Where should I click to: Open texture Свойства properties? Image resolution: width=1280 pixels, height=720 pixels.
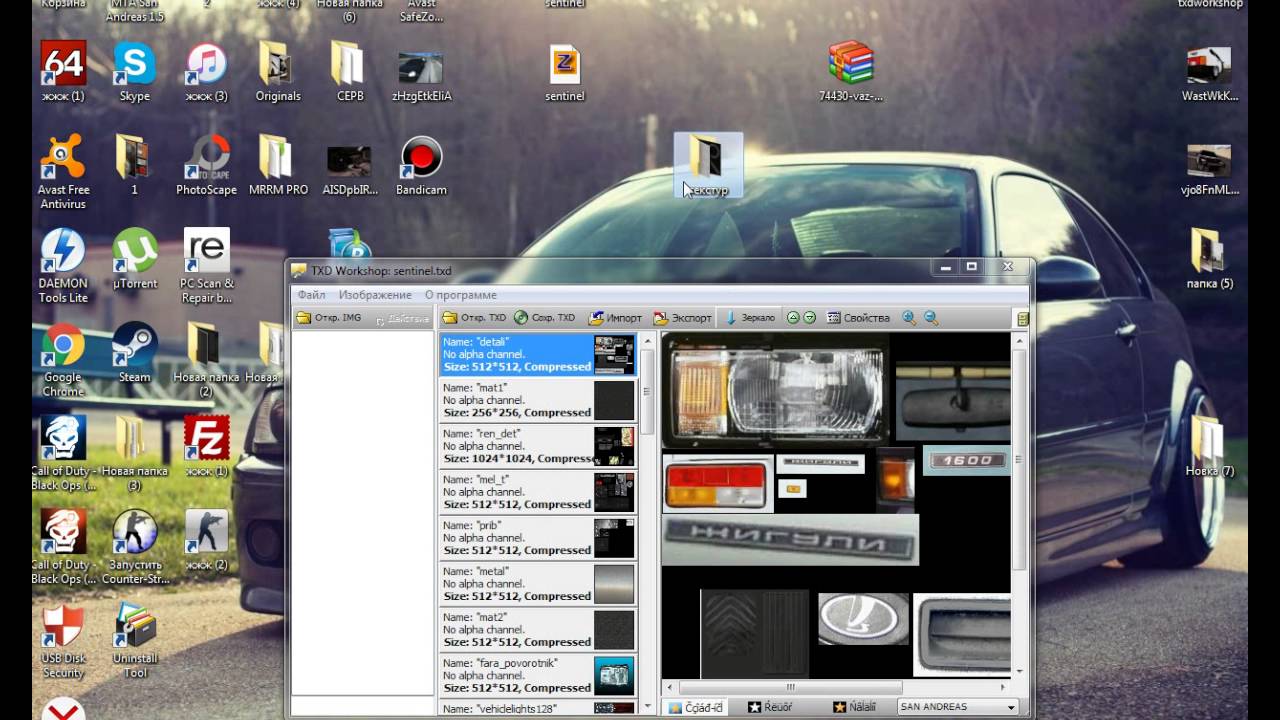coord(858,318)
